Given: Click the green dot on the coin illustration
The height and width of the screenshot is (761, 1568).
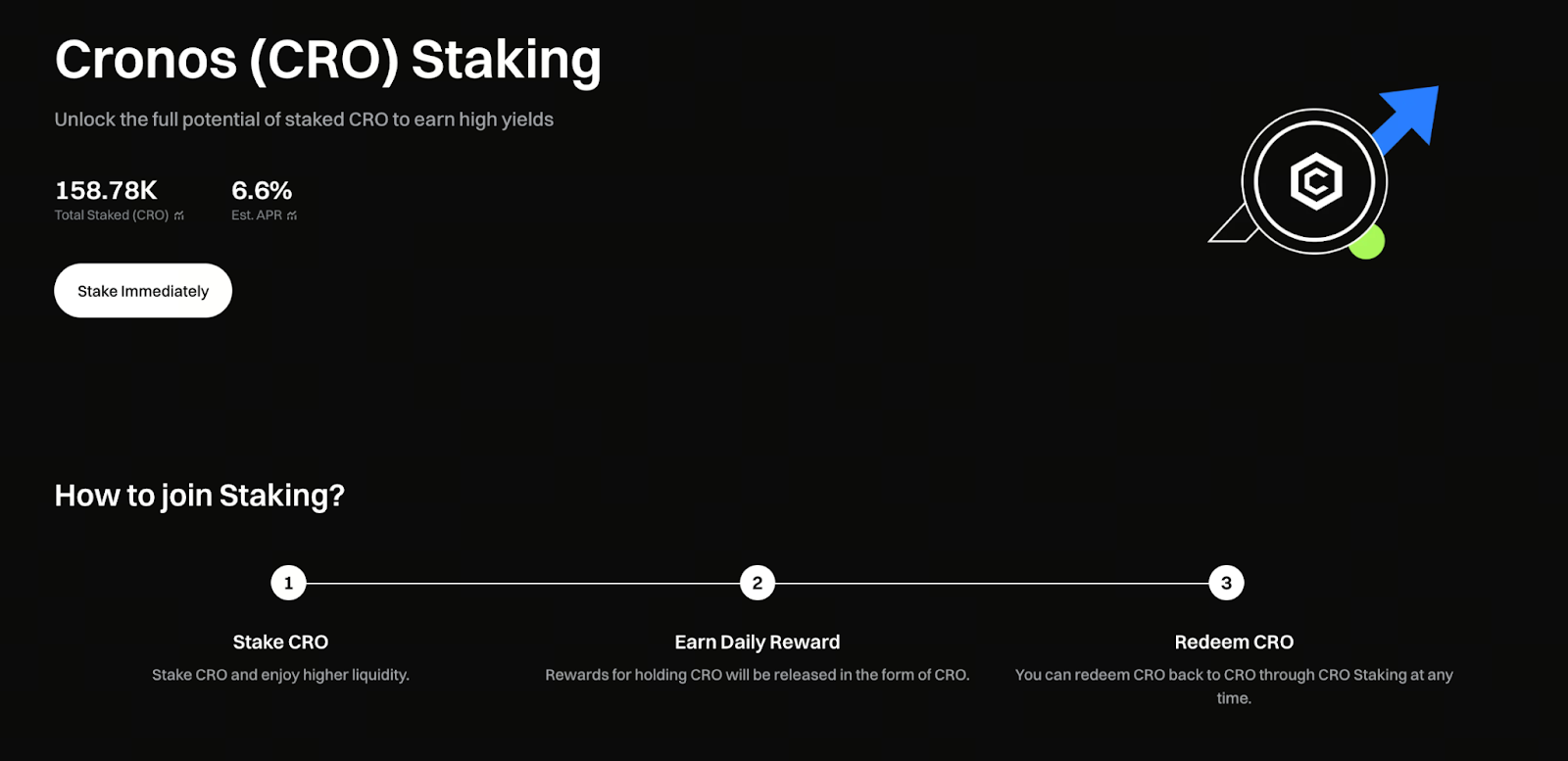Looking at the screenshot, I should pyautogui.click(x=1368, y=243).
